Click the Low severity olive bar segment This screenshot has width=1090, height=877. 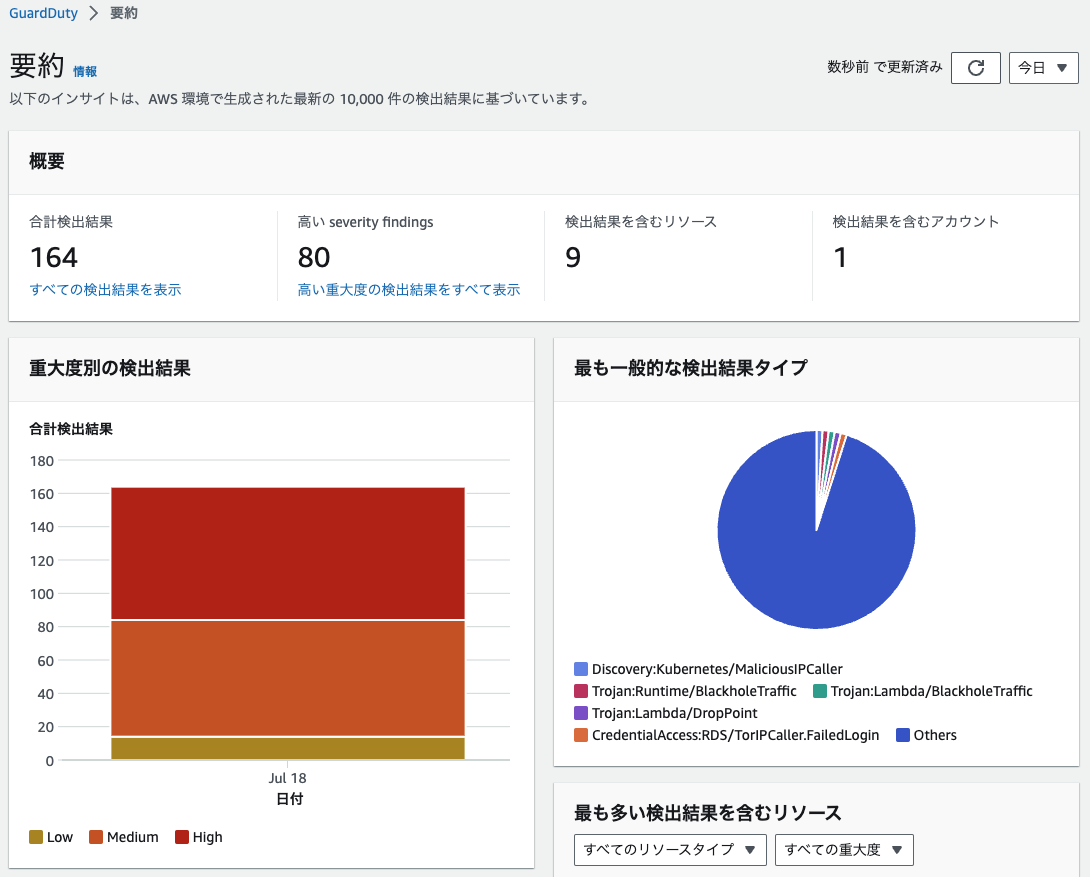click(x=288, y=748)
